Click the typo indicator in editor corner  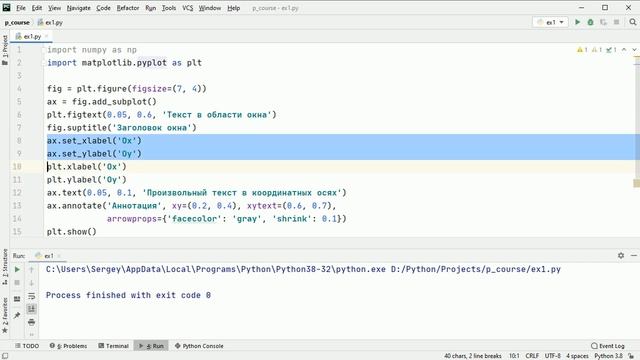point(611,50)
